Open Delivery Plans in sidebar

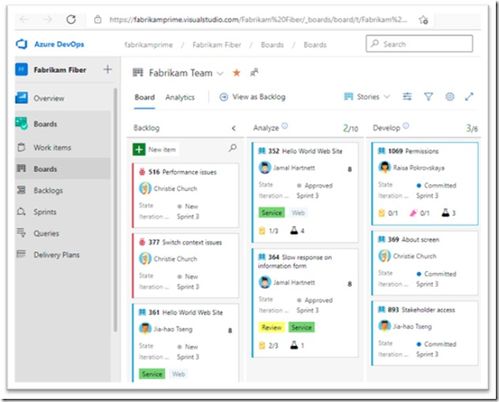[x=56, y=255]
